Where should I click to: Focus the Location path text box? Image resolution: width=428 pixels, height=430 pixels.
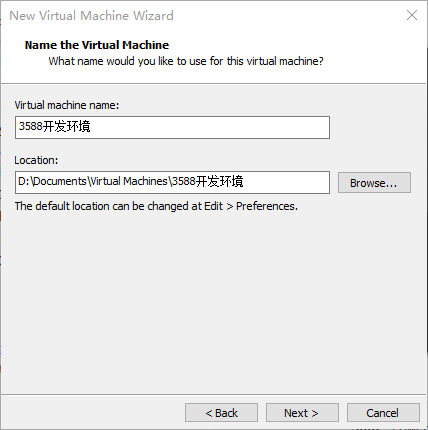pyautogui.click(x=172, y=182)
